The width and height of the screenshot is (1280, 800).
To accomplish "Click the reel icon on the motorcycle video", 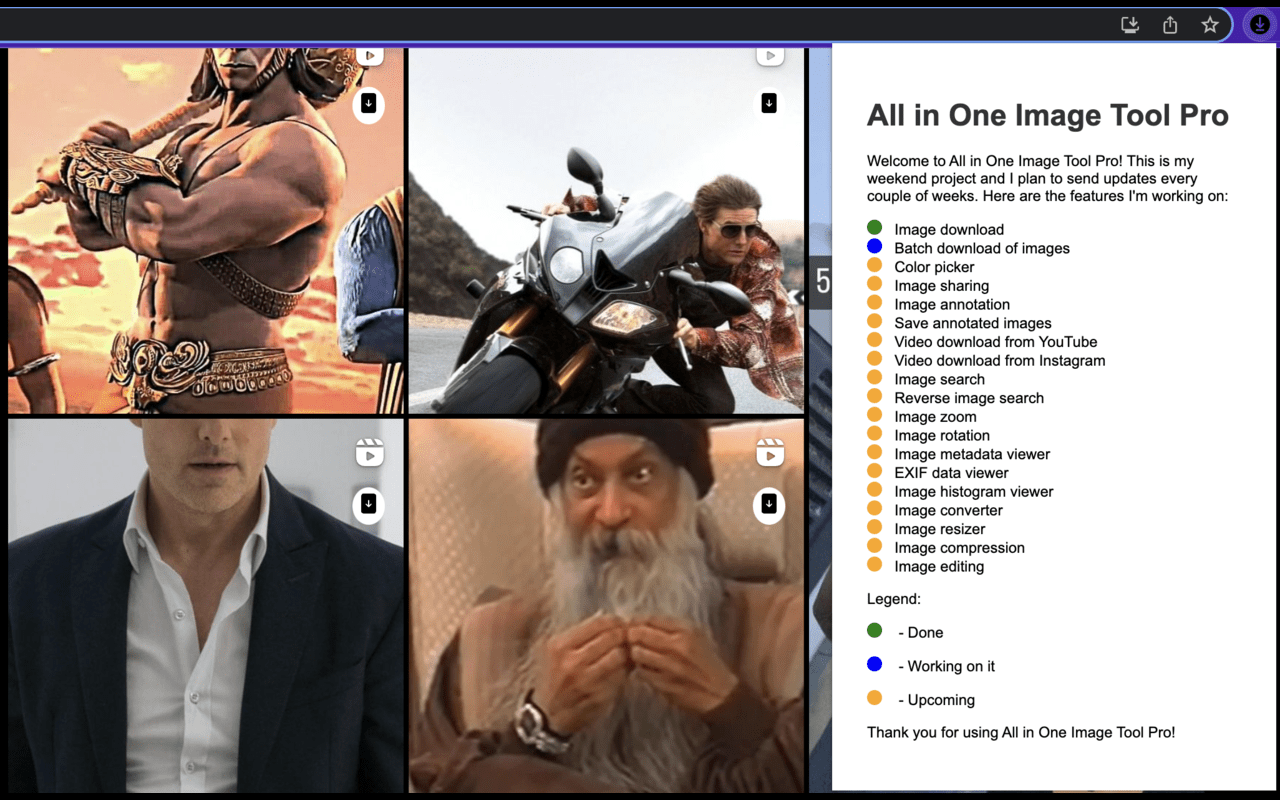I will click(x=770, y=55).
